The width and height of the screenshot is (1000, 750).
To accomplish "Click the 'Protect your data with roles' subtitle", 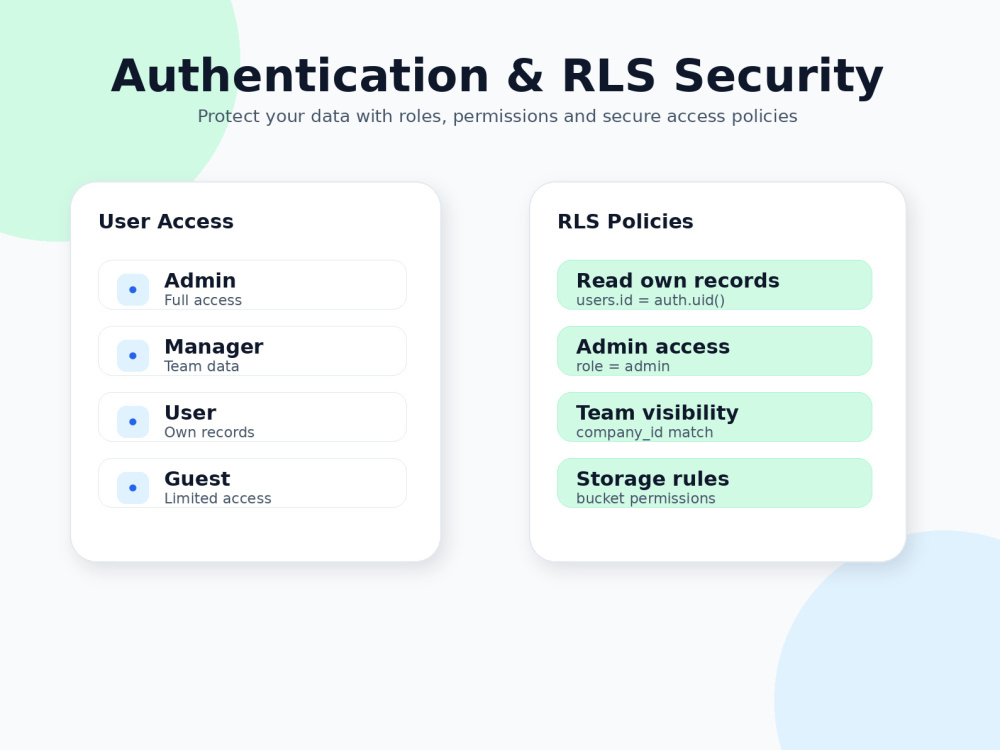I will tap(497, 116).
